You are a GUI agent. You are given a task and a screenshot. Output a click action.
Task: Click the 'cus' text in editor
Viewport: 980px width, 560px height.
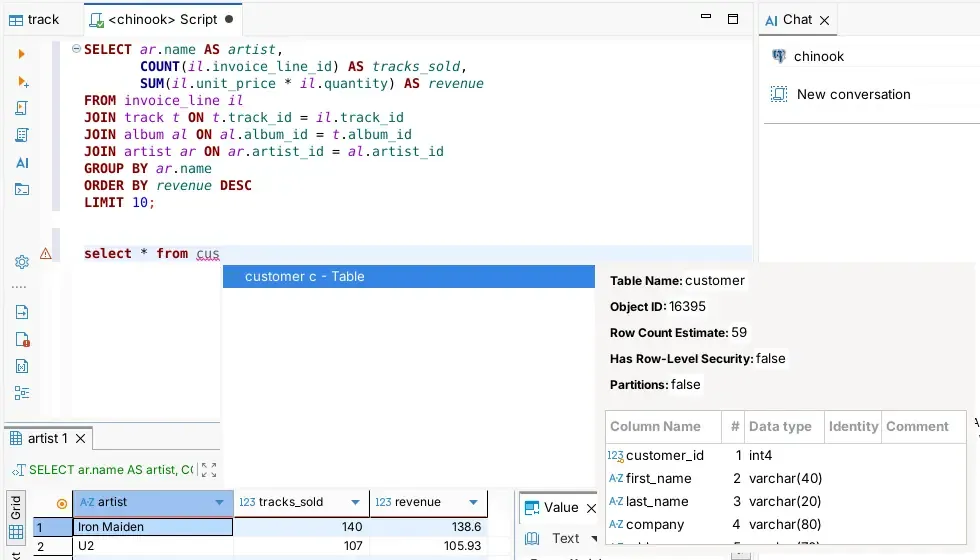(208, 254)
